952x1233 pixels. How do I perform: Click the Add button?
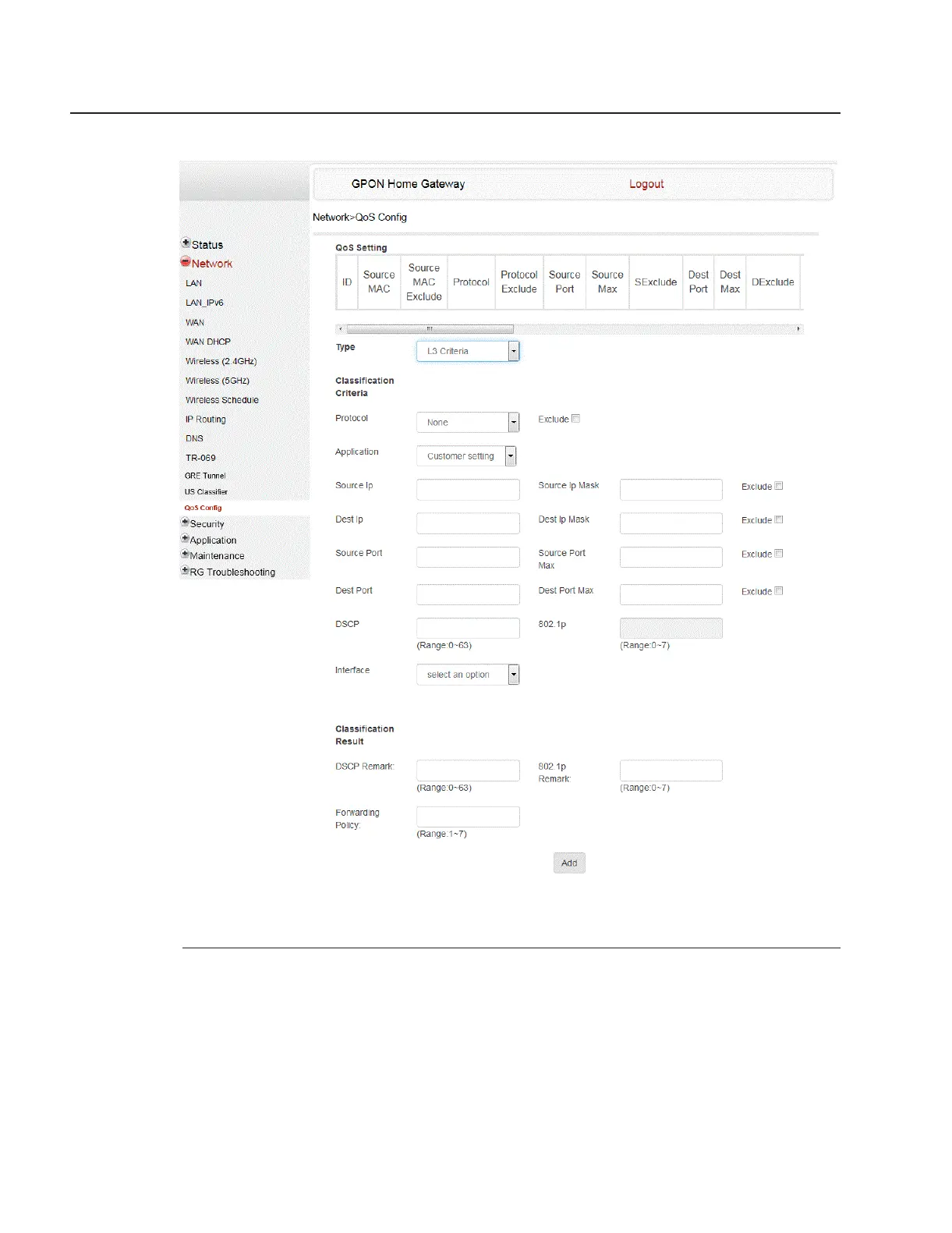569,863
